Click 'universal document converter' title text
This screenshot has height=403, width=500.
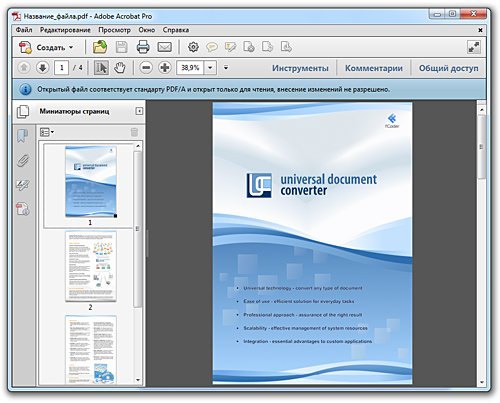click(x=328, y=185)
